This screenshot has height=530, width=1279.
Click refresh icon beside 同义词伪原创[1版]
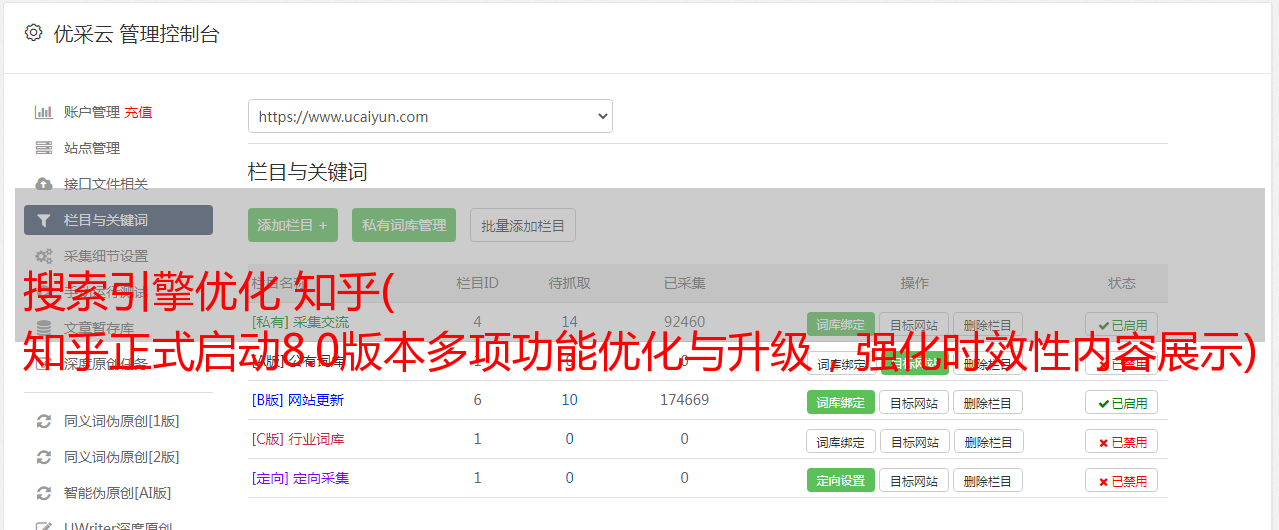click(44, 421)
